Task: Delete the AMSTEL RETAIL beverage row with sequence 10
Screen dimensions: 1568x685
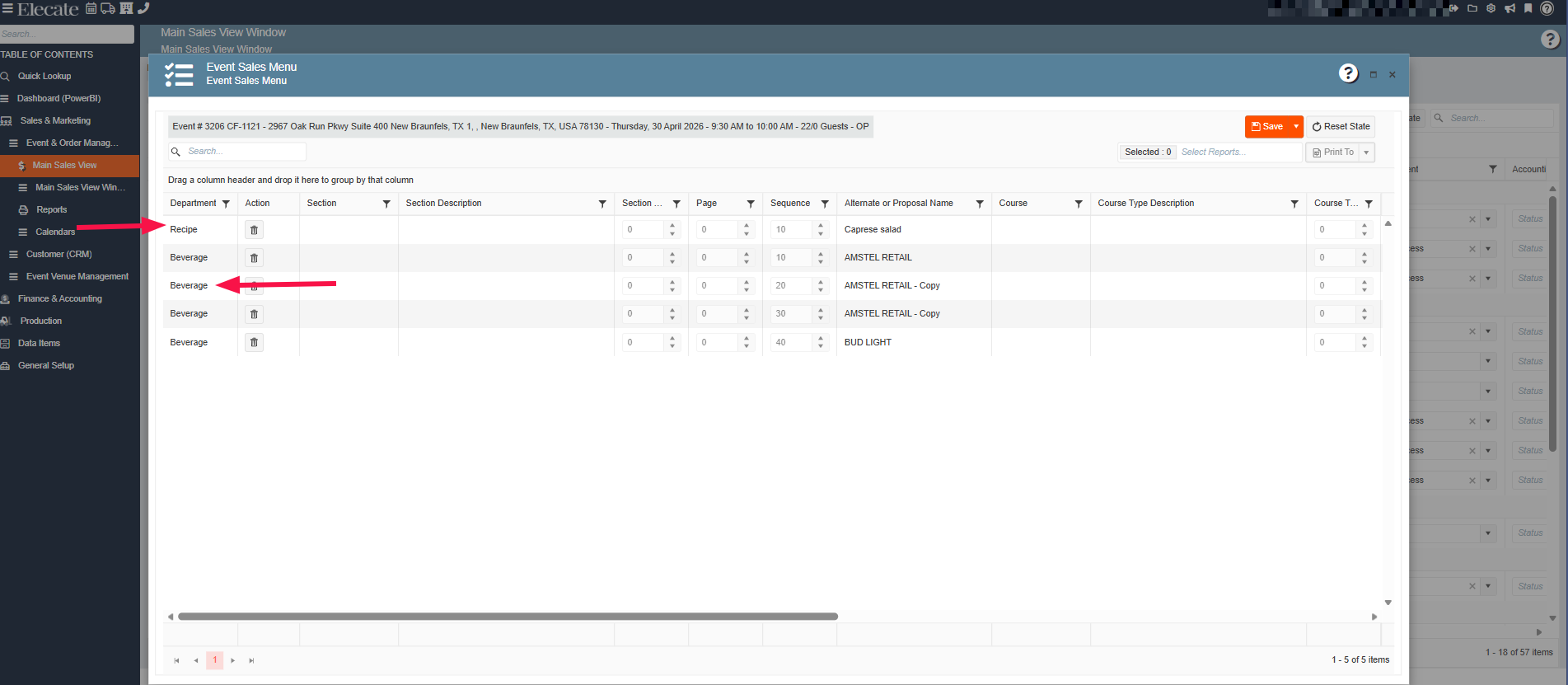Action: tap(254, 258)
